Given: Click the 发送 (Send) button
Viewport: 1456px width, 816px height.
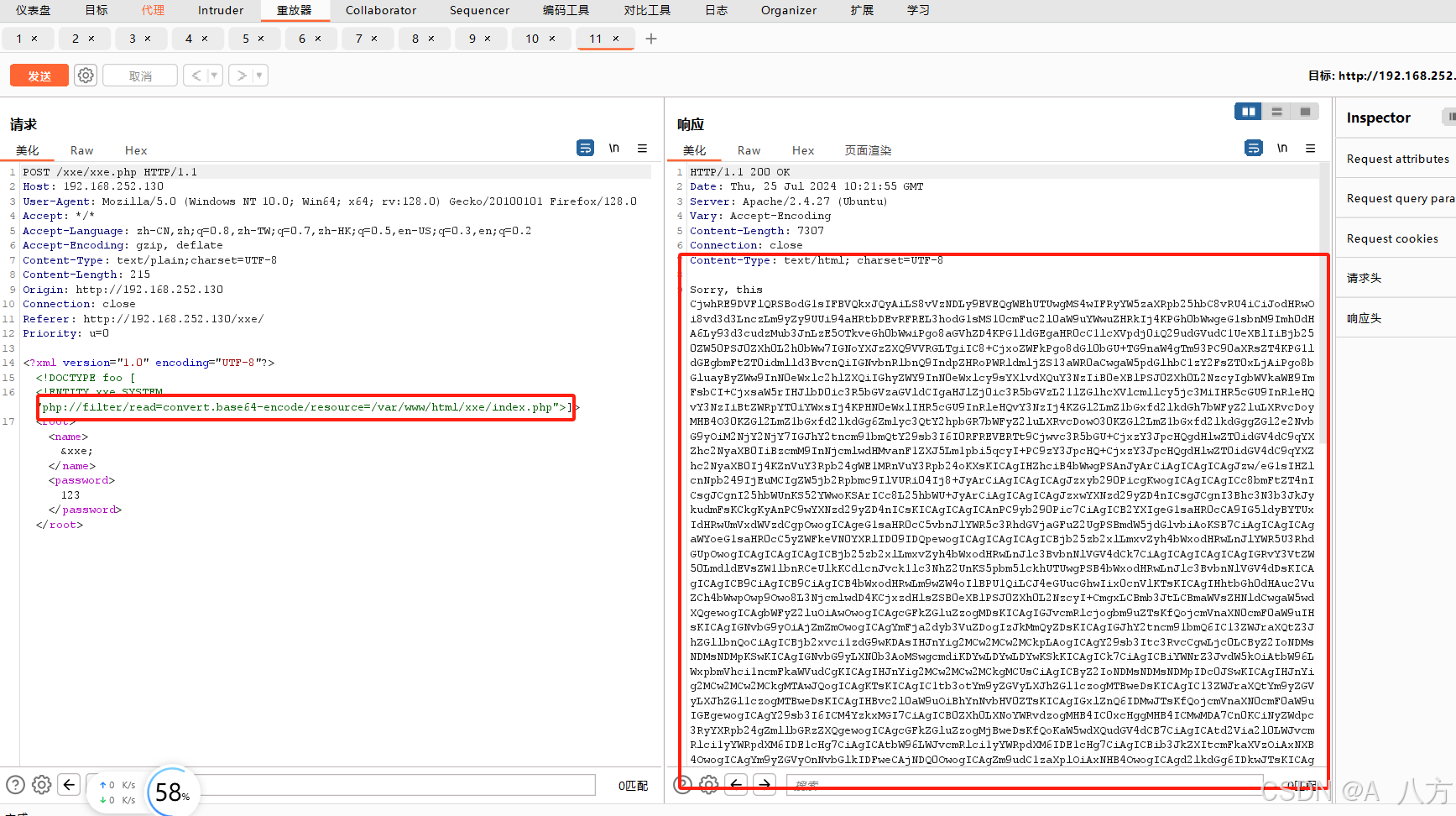Looking at the screenshot, I should 39,75.
